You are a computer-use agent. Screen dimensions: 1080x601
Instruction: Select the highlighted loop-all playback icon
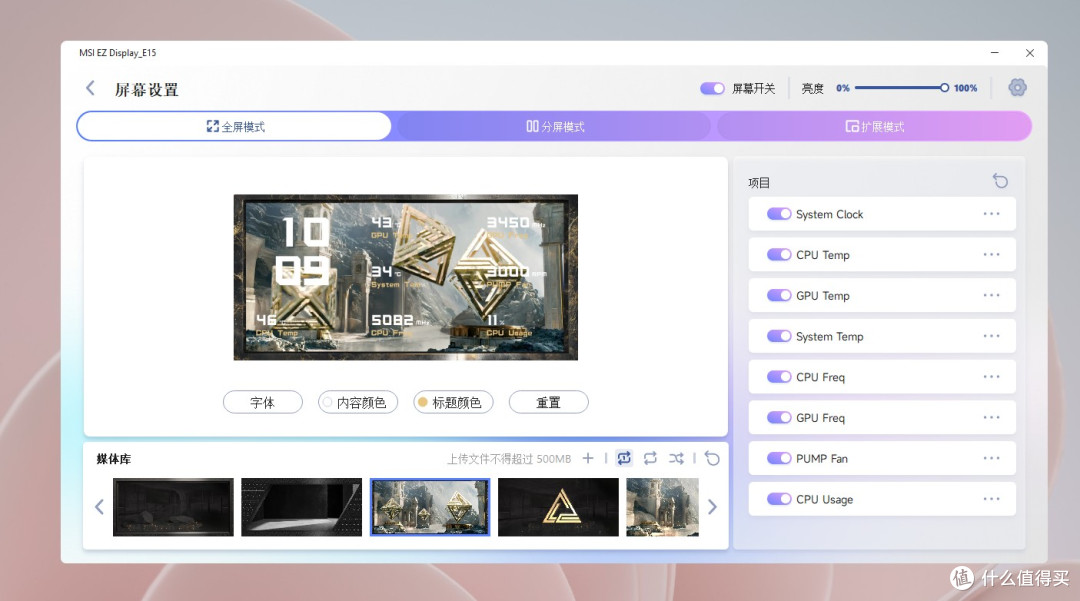(x=624, y=458)
